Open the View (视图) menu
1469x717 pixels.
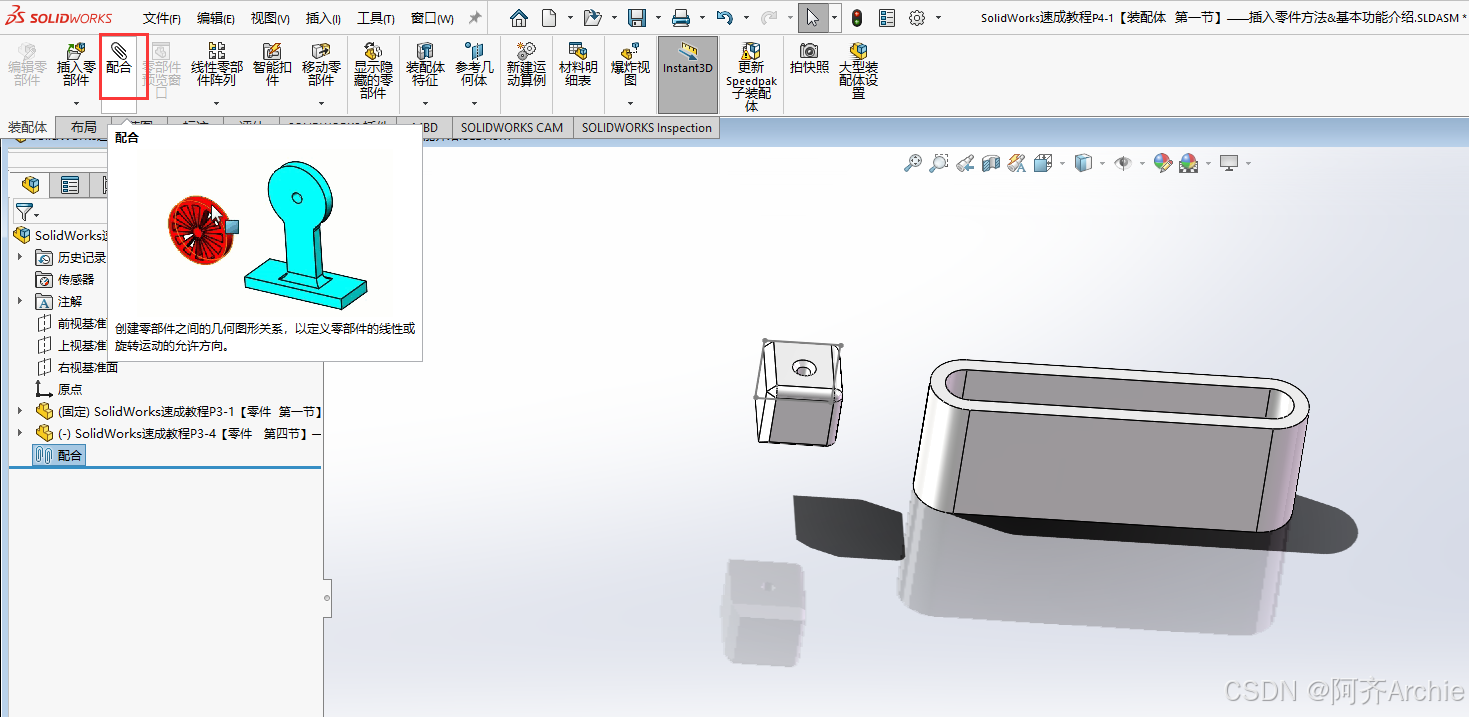pos(270,19)
